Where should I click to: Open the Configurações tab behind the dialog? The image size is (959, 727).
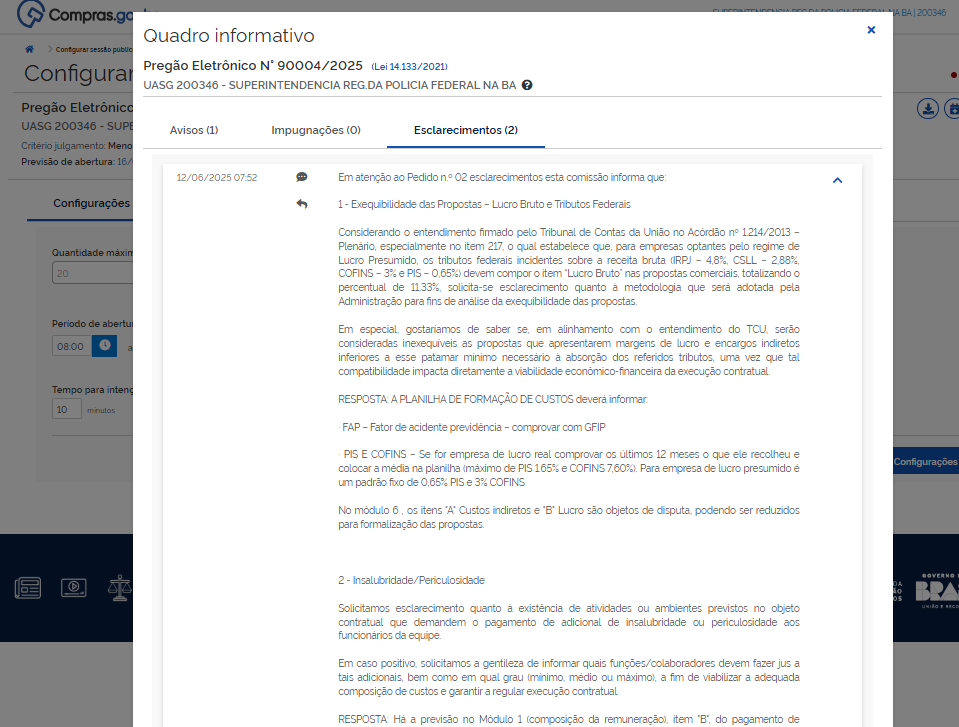(91, 203)
